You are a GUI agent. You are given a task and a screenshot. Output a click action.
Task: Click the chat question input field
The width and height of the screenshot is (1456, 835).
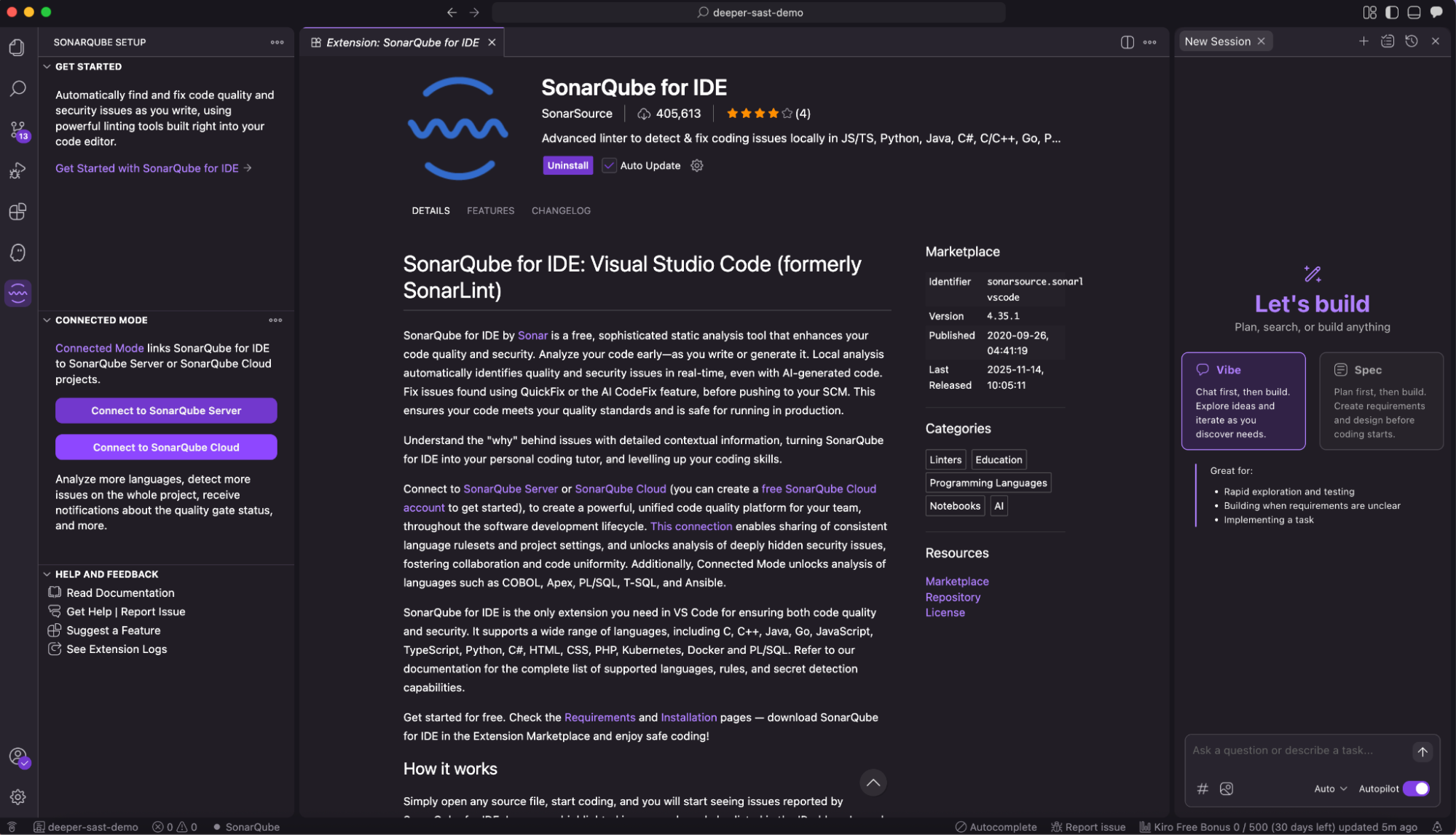[x=1296, y=751]
